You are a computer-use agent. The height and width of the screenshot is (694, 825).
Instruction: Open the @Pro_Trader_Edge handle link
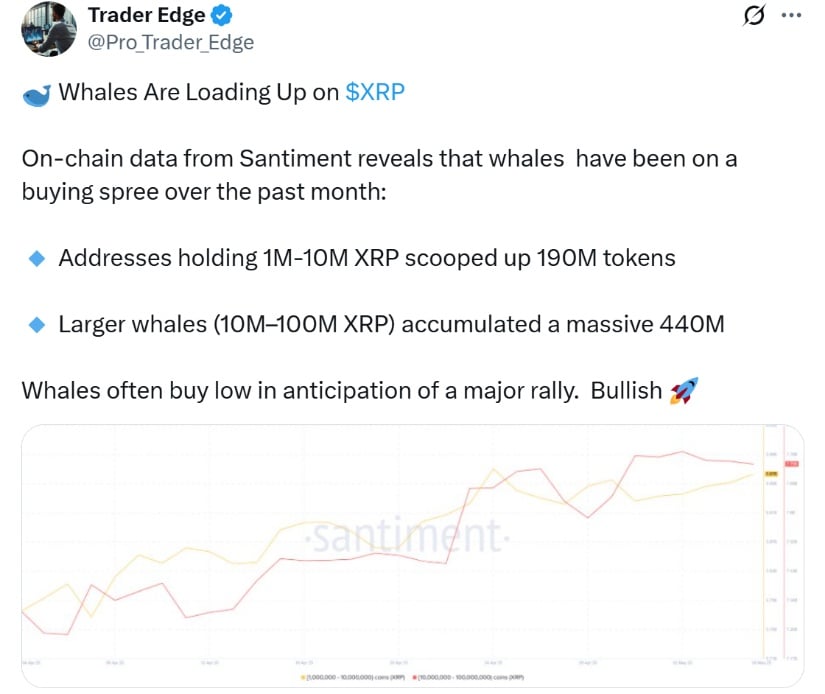coord(170,42)
